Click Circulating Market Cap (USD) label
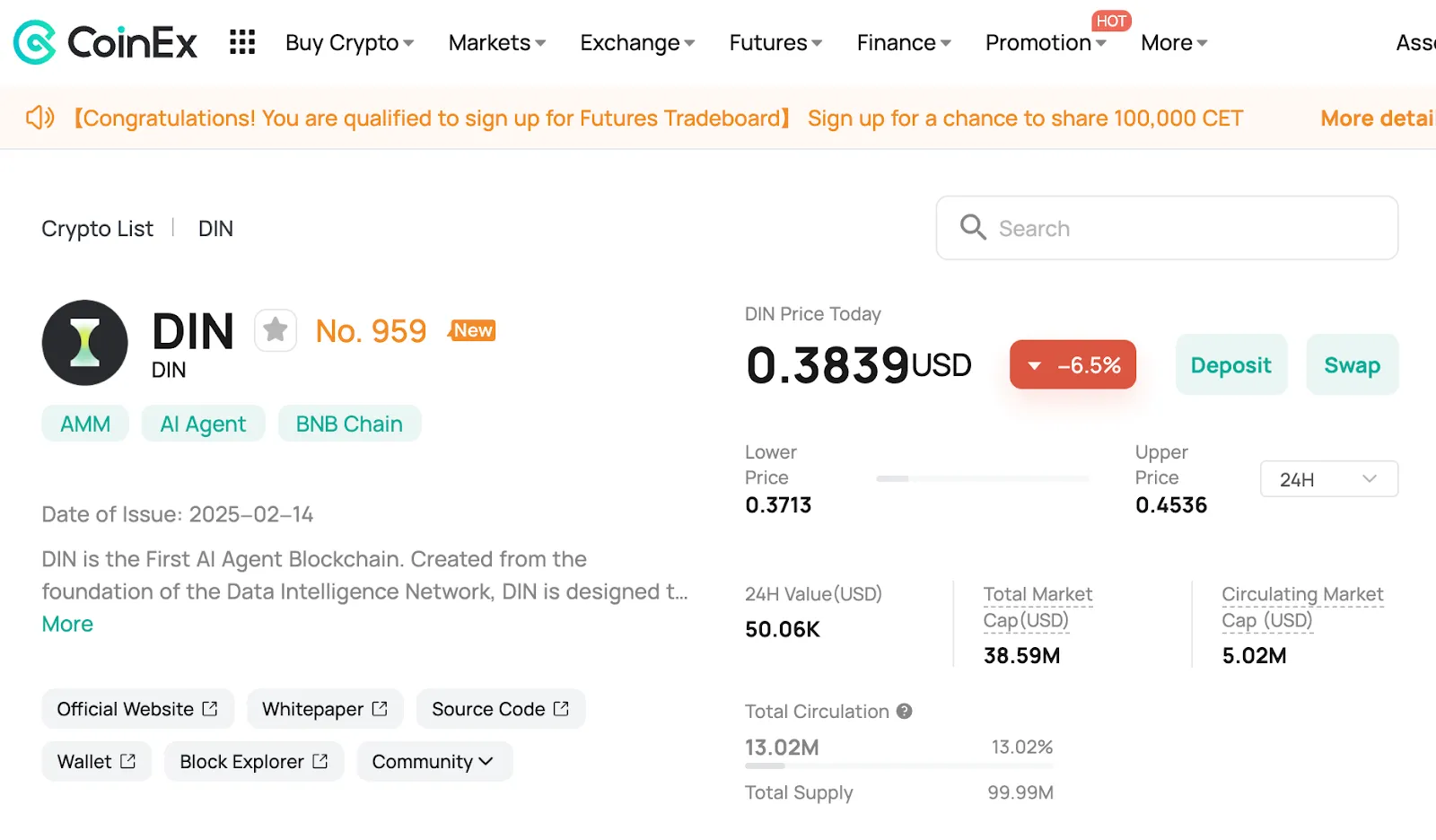1436x840 pixels. [x=1302, y=607]
